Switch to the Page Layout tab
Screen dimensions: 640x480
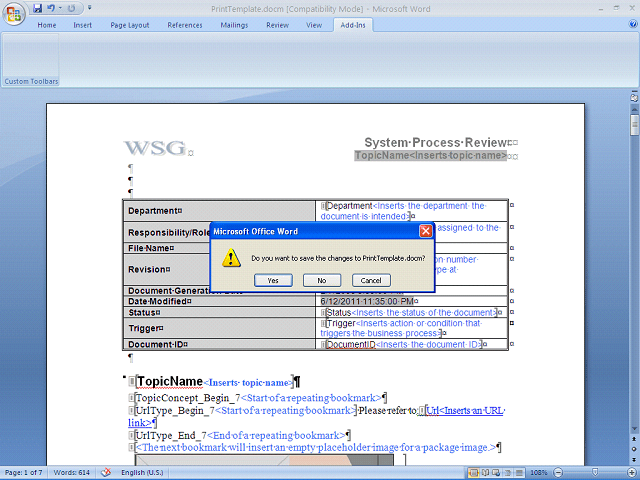click(130, 25)
